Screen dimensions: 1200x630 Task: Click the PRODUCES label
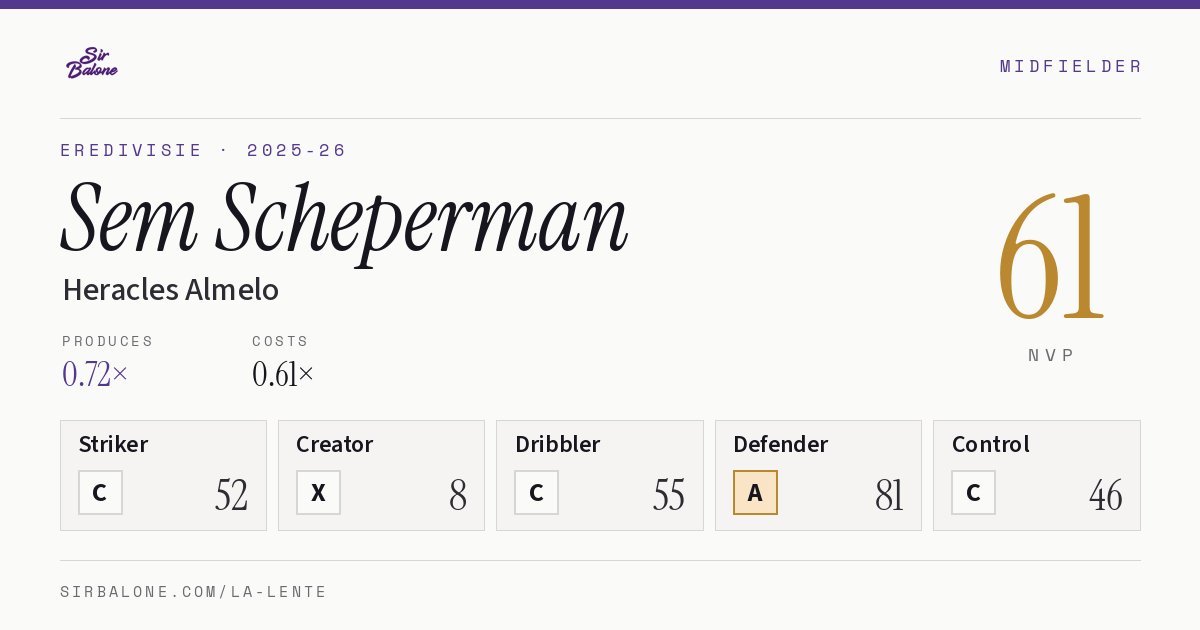108,341
